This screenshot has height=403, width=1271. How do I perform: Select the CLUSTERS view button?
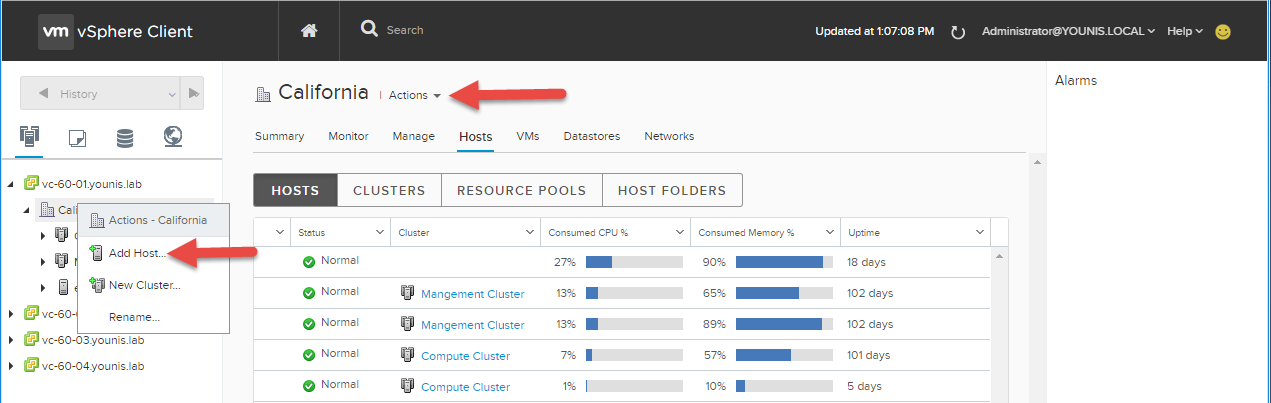pyautogui.click(x=389, y=190)
